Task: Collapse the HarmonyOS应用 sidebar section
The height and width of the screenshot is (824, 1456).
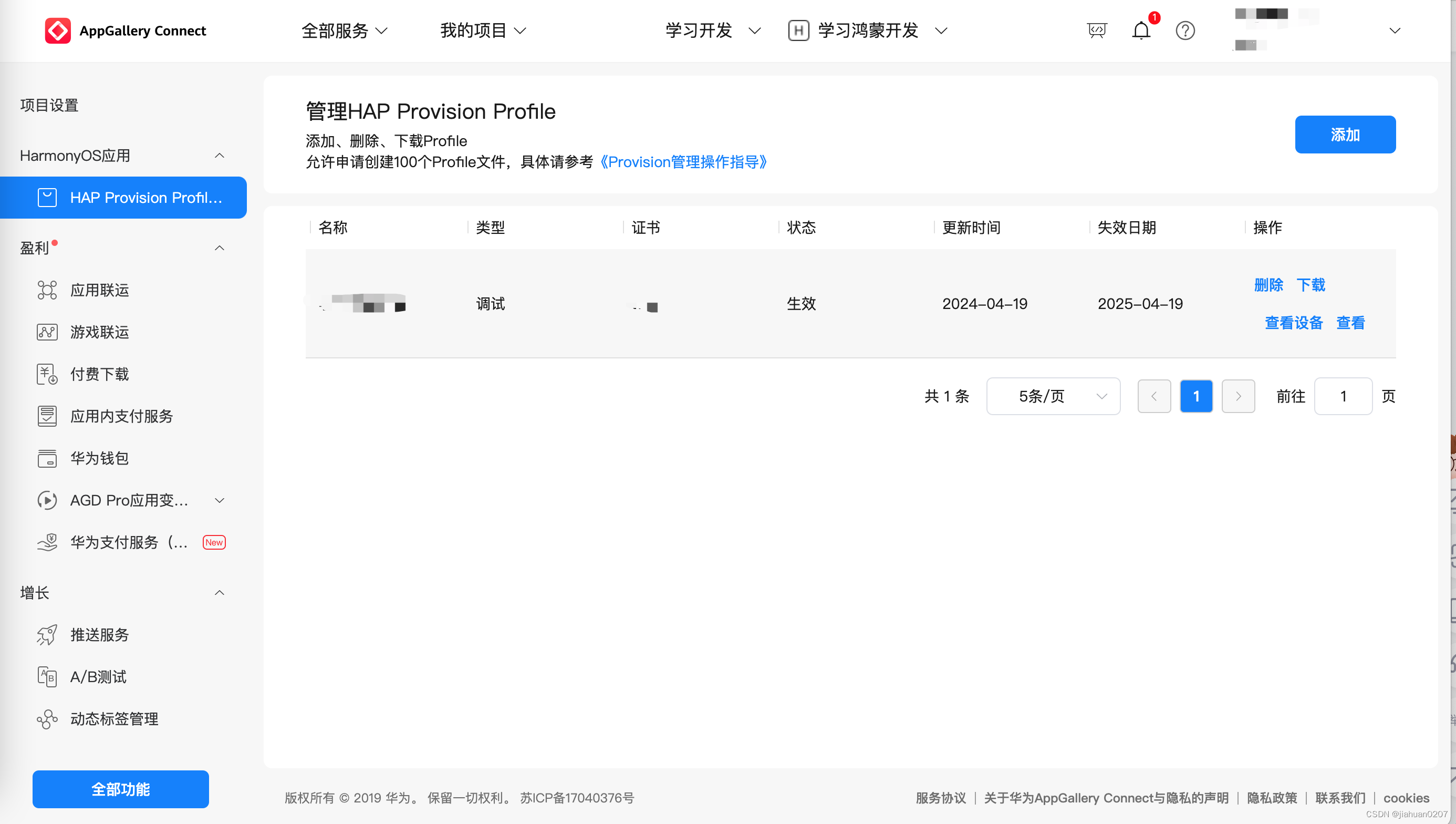Action: (x=220, y=156)
